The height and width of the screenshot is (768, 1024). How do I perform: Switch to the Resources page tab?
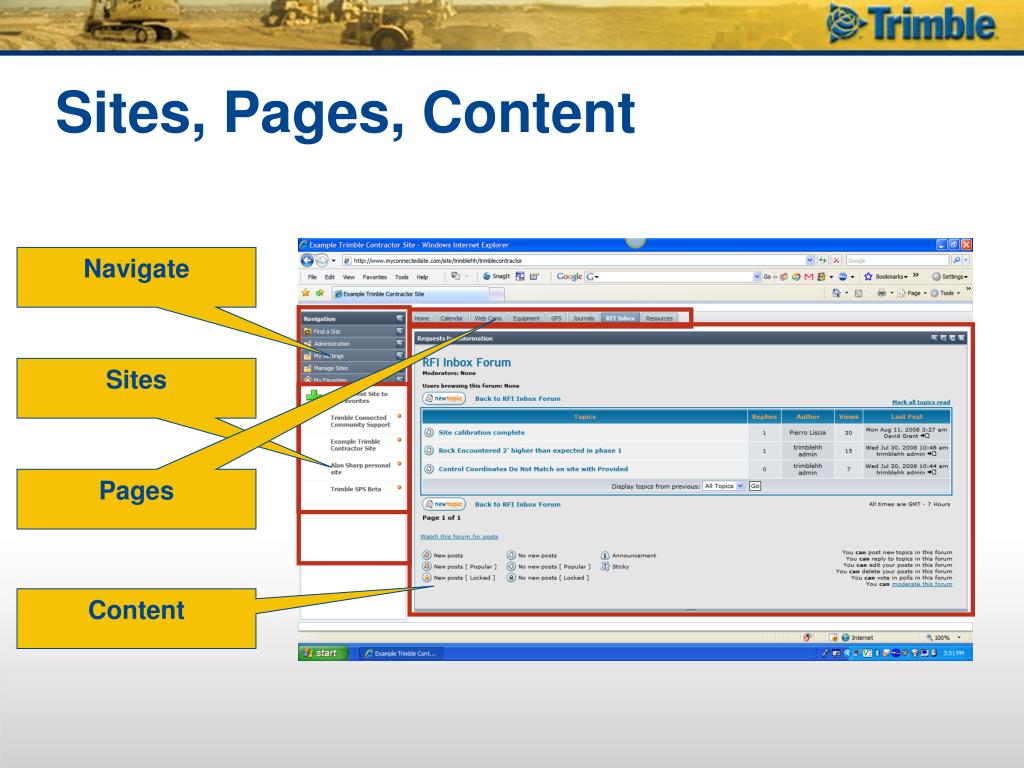[x=659, y=318]
